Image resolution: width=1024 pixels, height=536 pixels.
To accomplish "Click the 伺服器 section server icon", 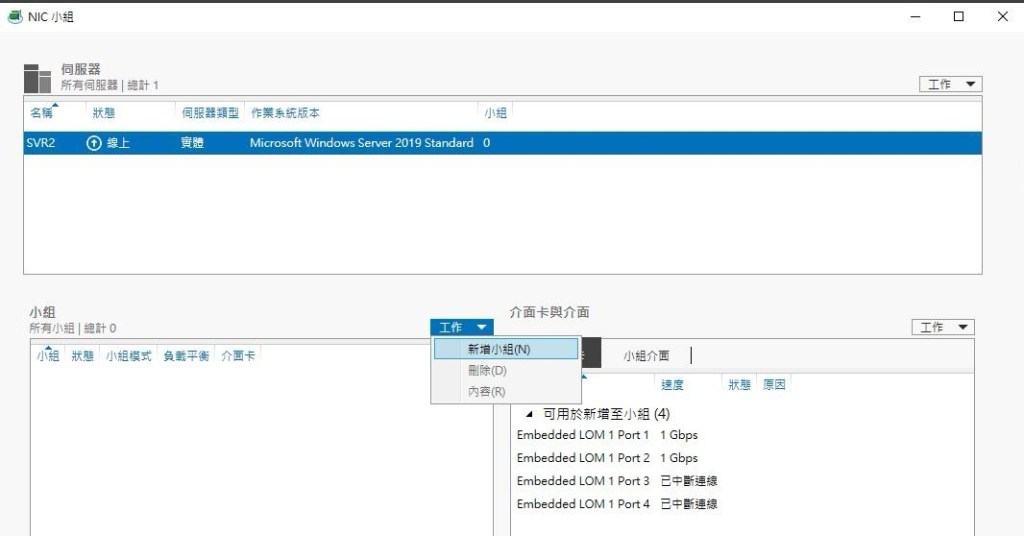I will 37,78.
